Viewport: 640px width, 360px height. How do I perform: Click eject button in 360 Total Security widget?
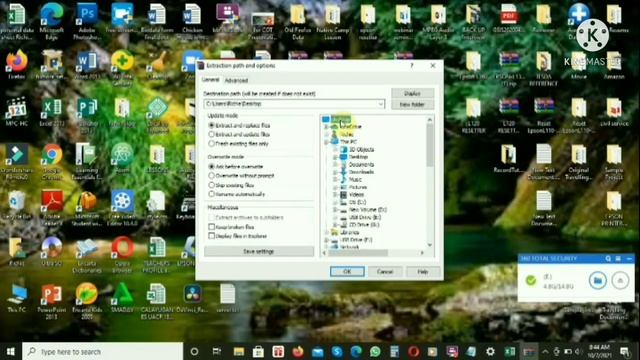[x=620, y=280]
